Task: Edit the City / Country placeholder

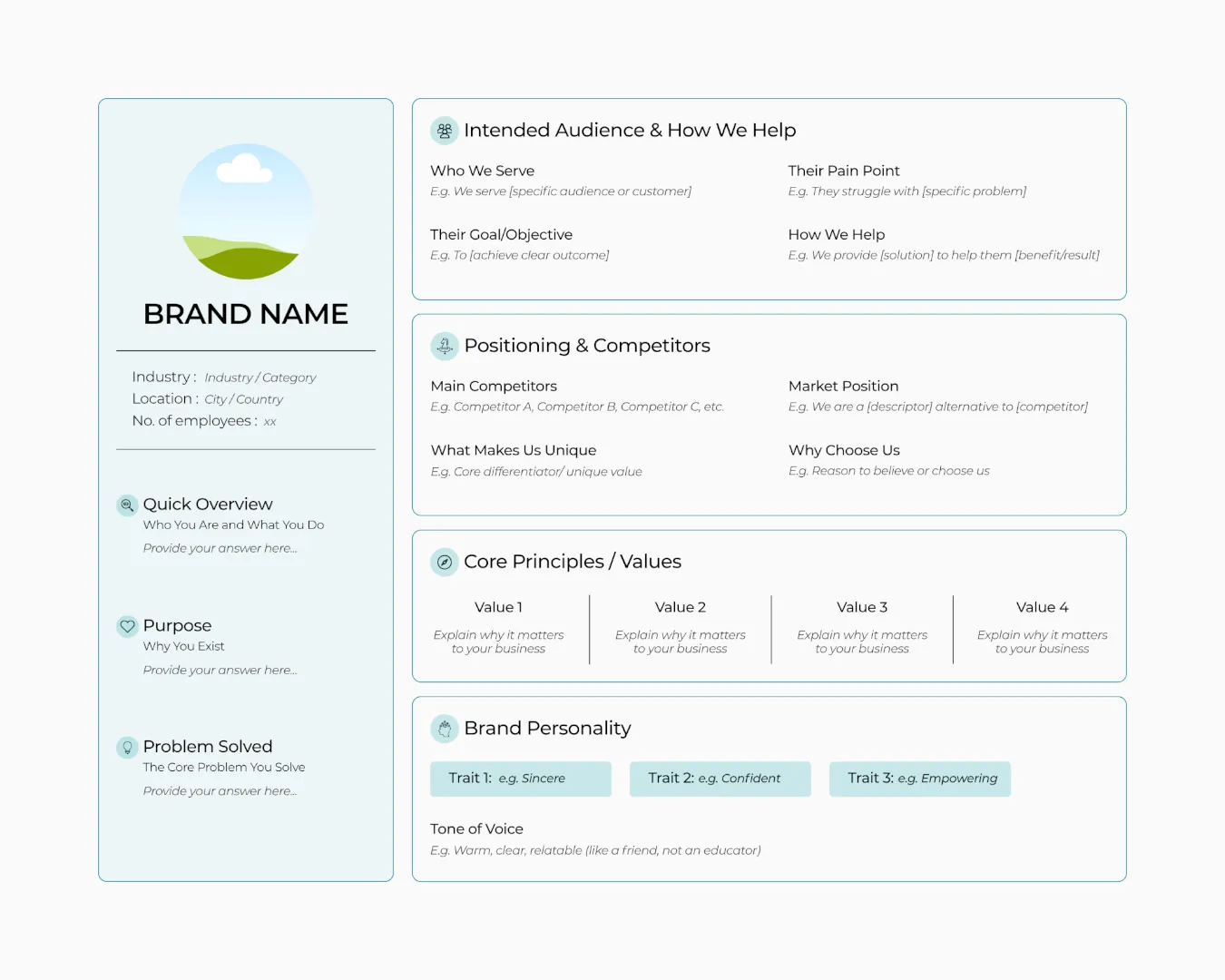Action: pos(244,399)
